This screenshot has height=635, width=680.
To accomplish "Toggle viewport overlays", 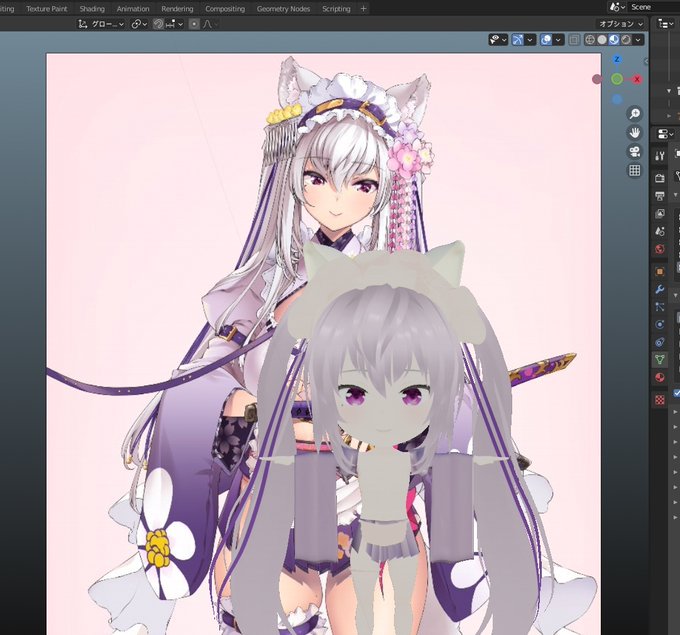I will click(x=546, y=40).
